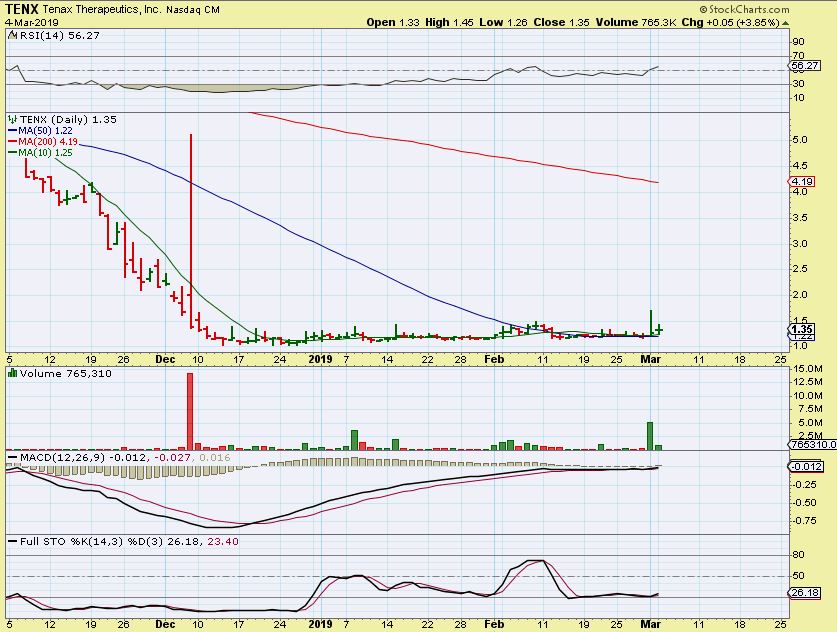The image size is (837, 632).
Task: Click the tall red December price spike bar
Action: 191,231
